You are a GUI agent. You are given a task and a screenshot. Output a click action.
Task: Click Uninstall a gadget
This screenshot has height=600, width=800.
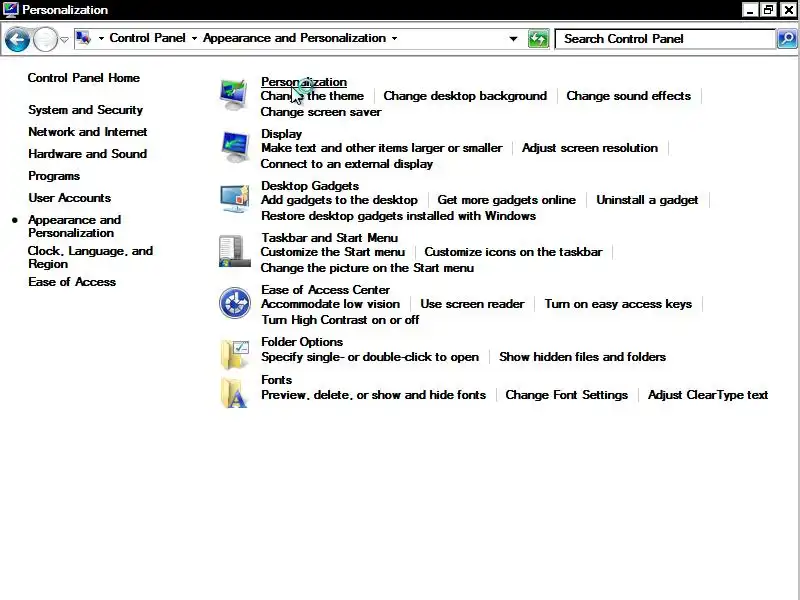tap(647, 200)
